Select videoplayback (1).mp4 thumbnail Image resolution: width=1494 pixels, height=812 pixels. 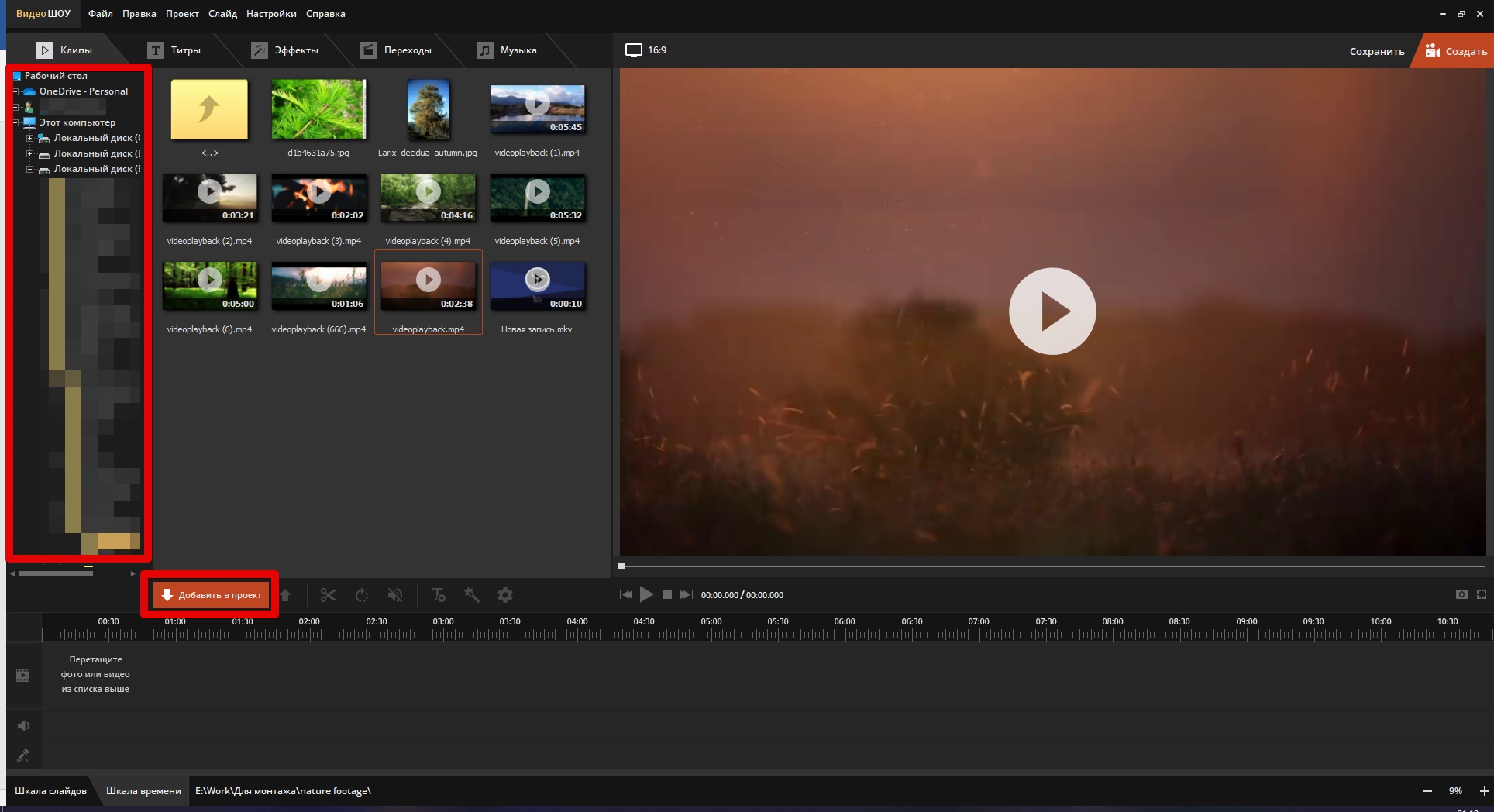point(537,109)
